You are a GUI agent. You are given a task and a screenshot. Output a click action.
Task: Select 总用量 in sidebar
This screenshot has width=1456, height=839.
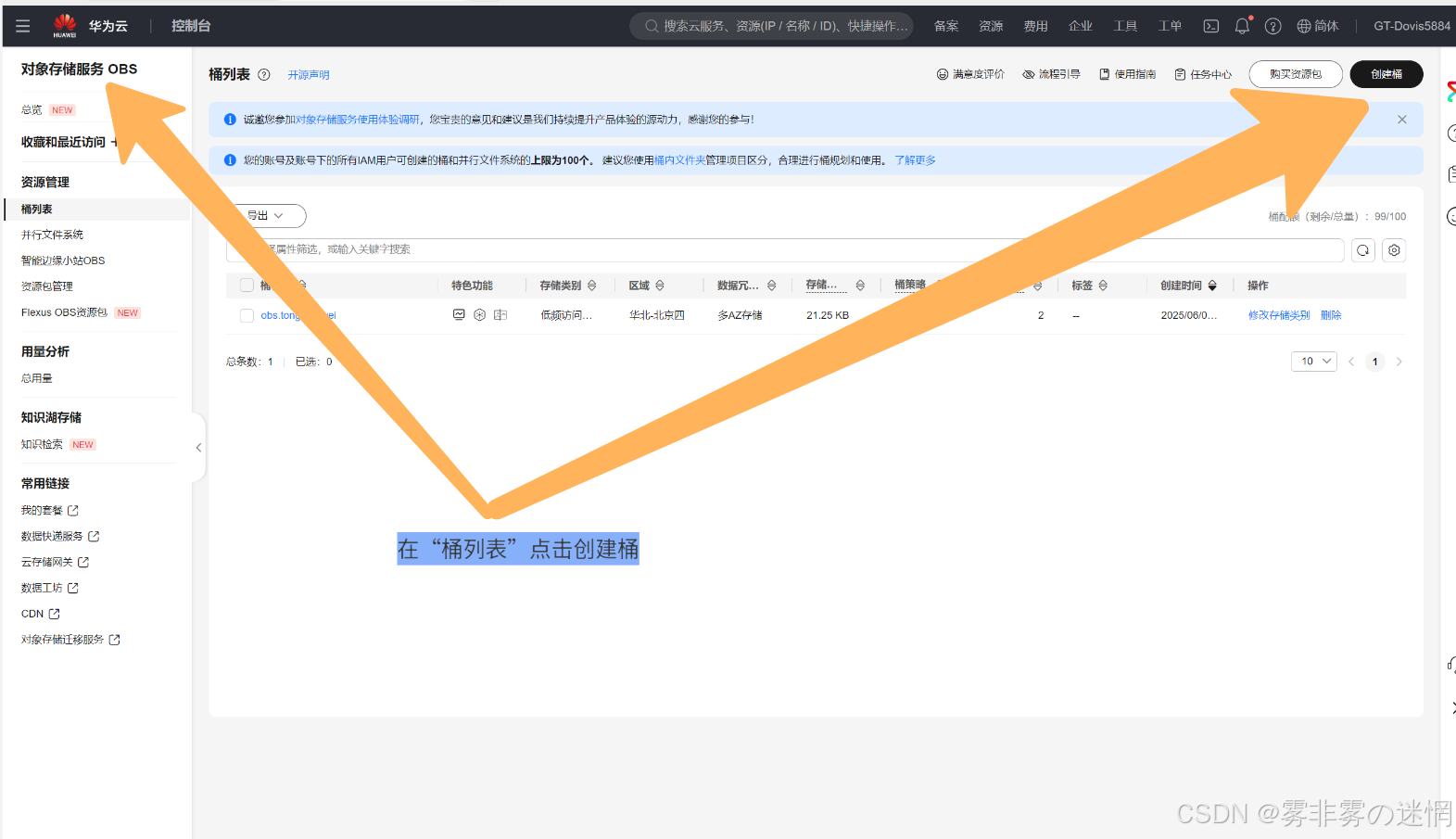[x=37, y=378]
